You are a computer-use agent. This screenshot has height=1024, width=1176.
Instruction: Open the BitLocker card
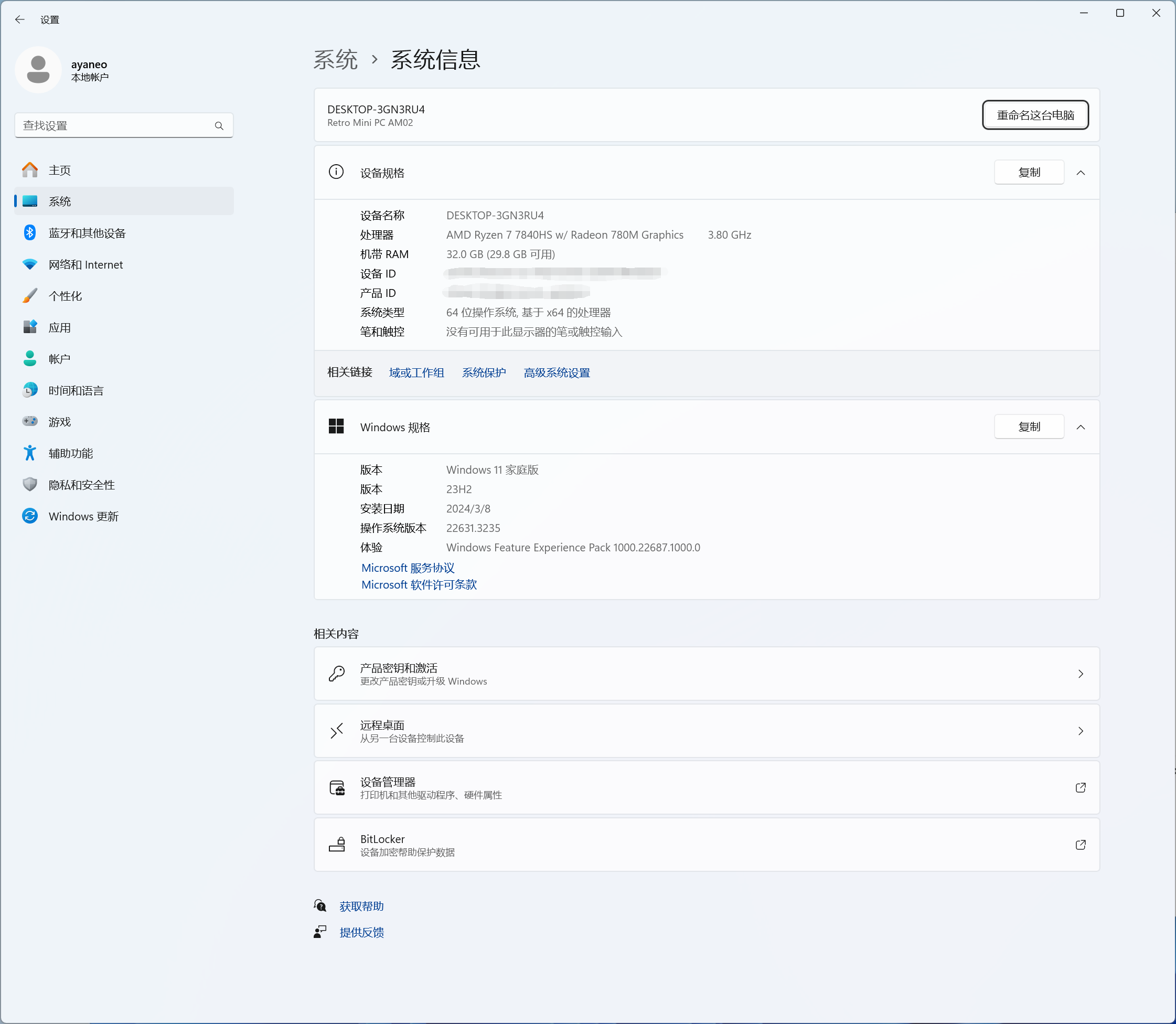click(707, 845)
